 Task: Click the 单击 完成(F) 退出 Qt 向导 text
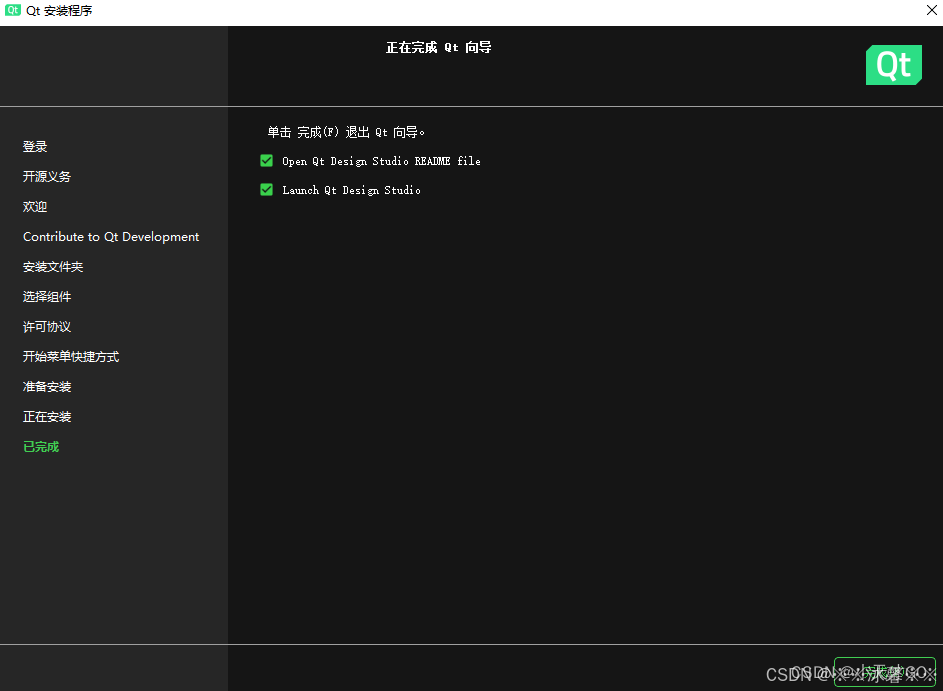click(346, 132)
